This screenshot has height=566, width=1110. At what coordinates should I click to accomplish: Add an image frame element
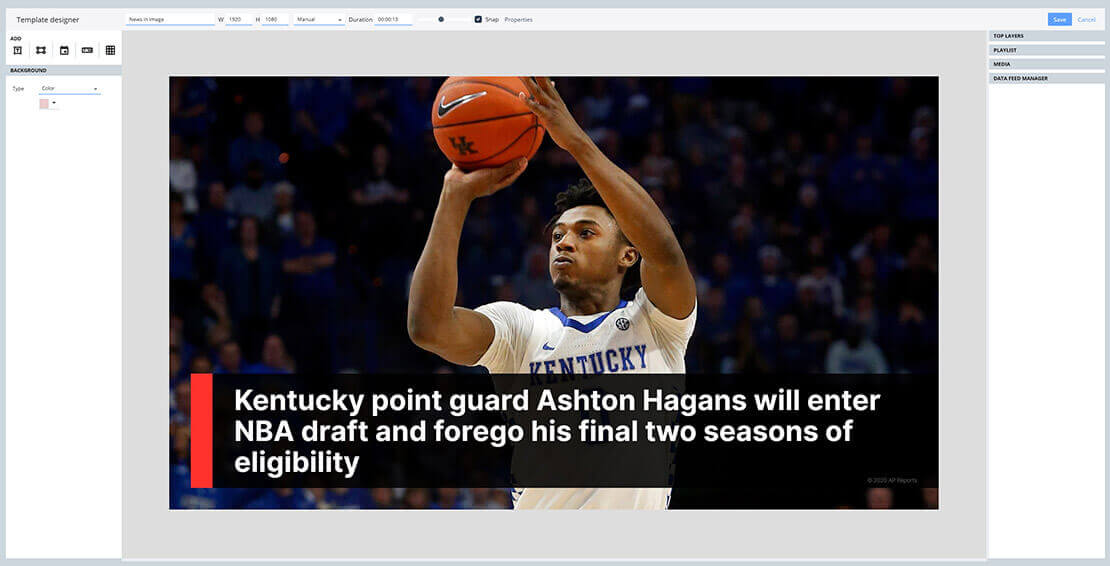(41, 50)
